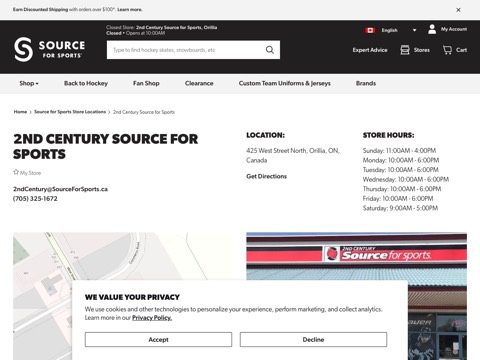Click the phone number (705) 325-1672

click(35, 199)
